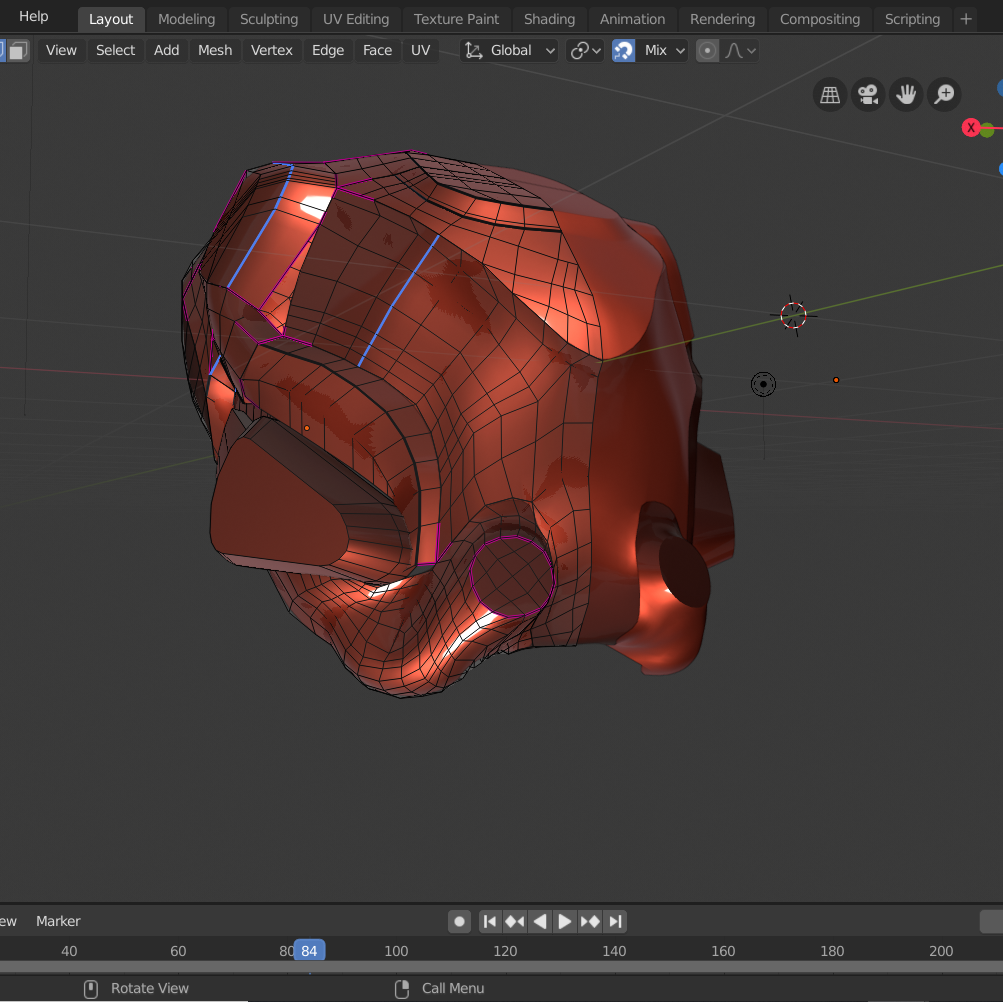Click frame 180 on the timeline ruler
Image resolution: width=1003 pixels, height=1002 pixels.
coord(832,951)
